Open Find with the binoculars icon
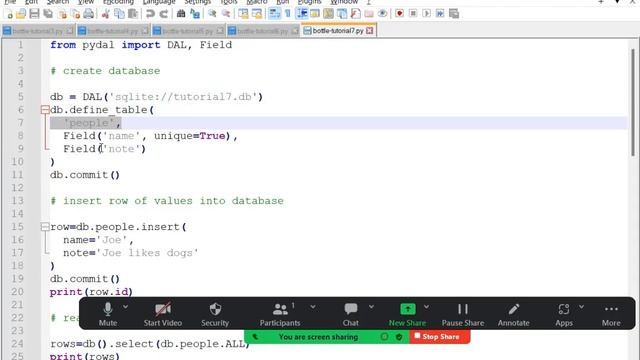 181,14
